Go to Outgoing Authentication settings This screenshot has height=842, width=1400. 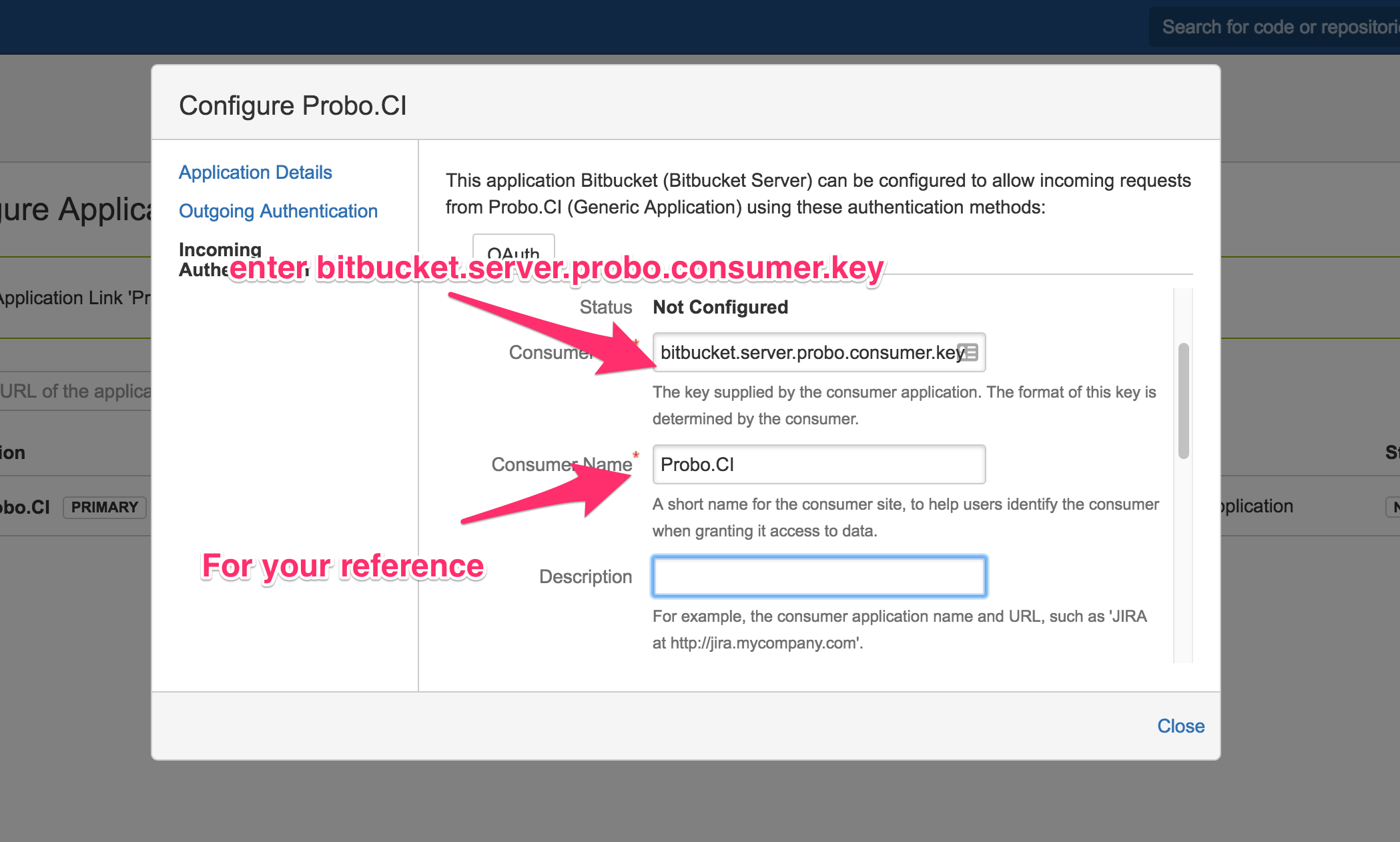pyautogui.click(x=278, y=211)
